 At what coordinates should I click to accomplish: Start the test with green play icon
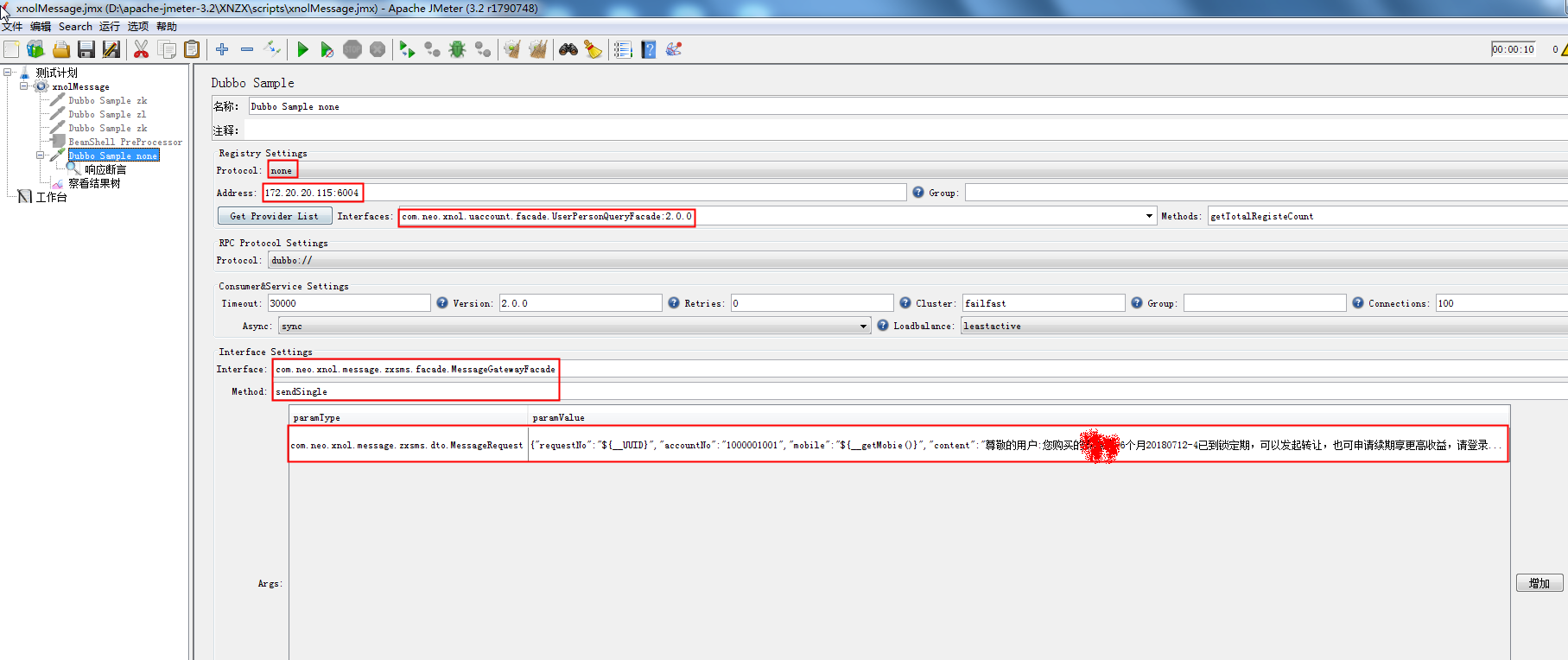[302, 49]
